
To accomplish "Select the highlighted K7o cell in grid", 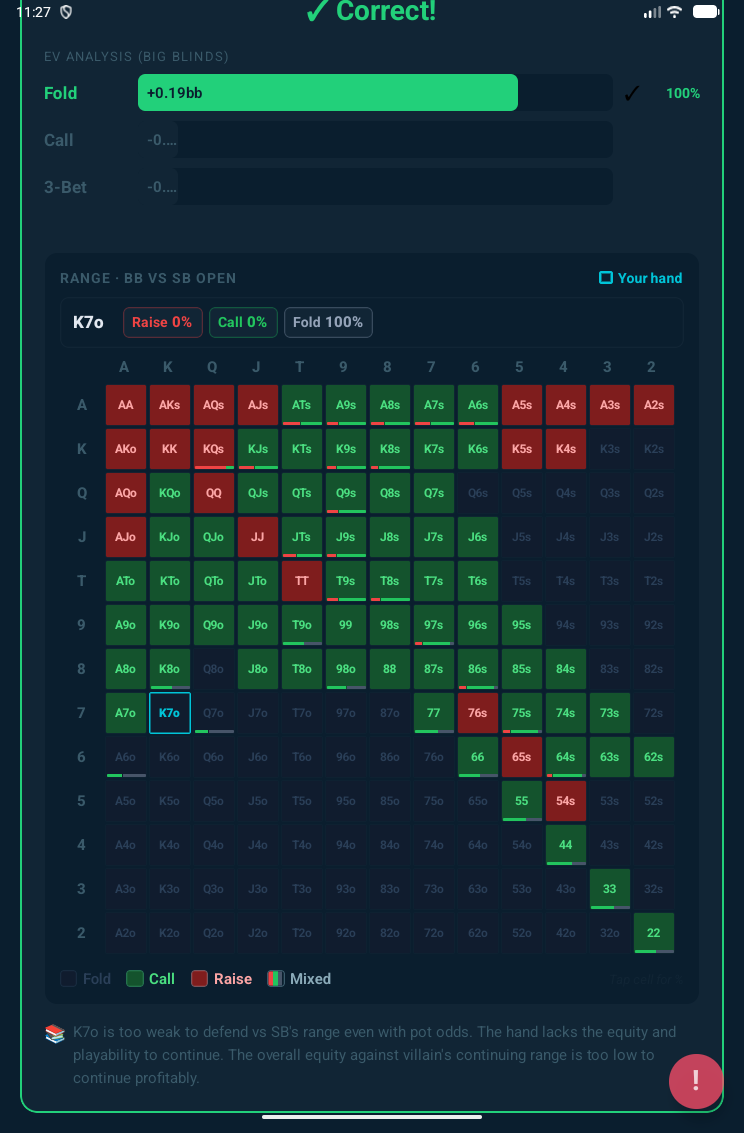I will (x=170, y=713).
